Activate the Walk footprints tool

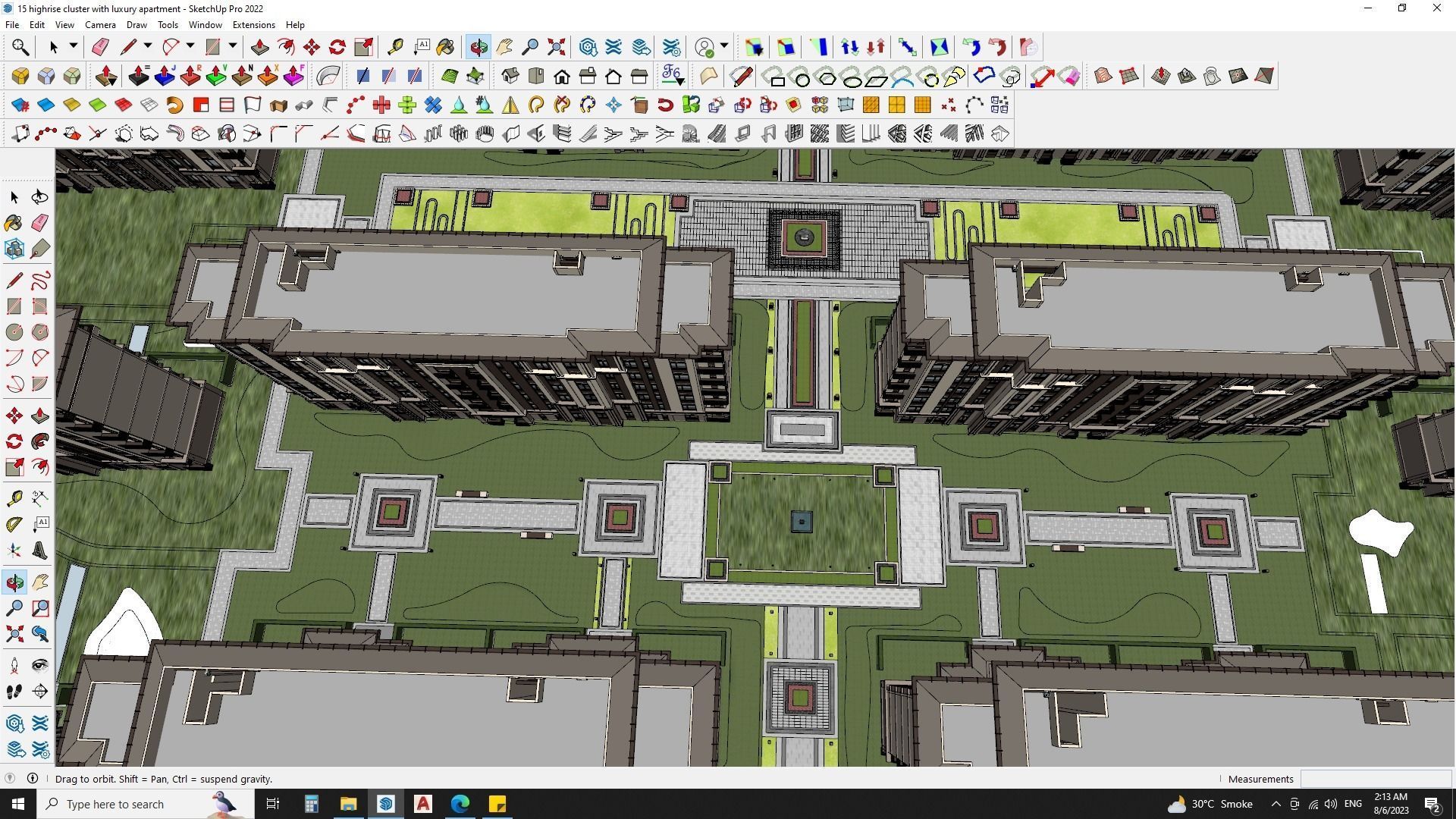[x=14, y=691]
